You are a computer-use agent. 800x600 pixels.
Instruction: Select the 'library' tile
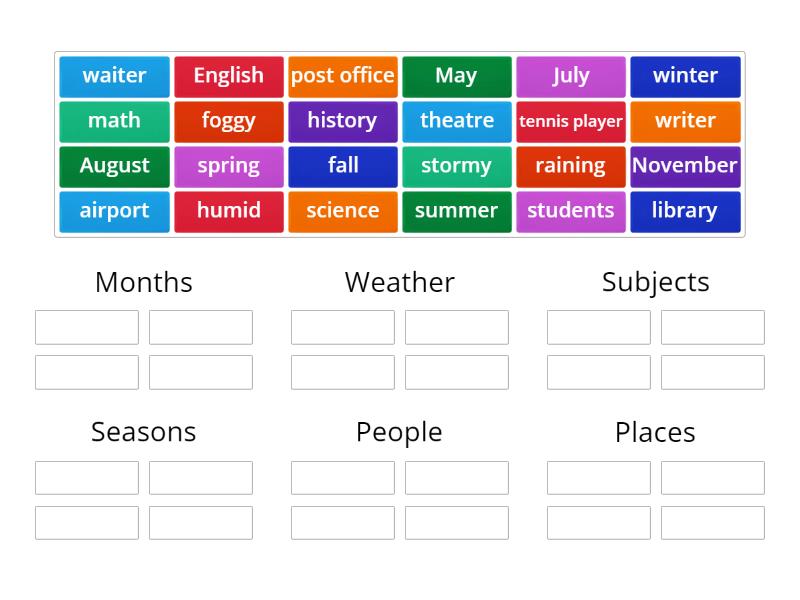tap(685, 211)
